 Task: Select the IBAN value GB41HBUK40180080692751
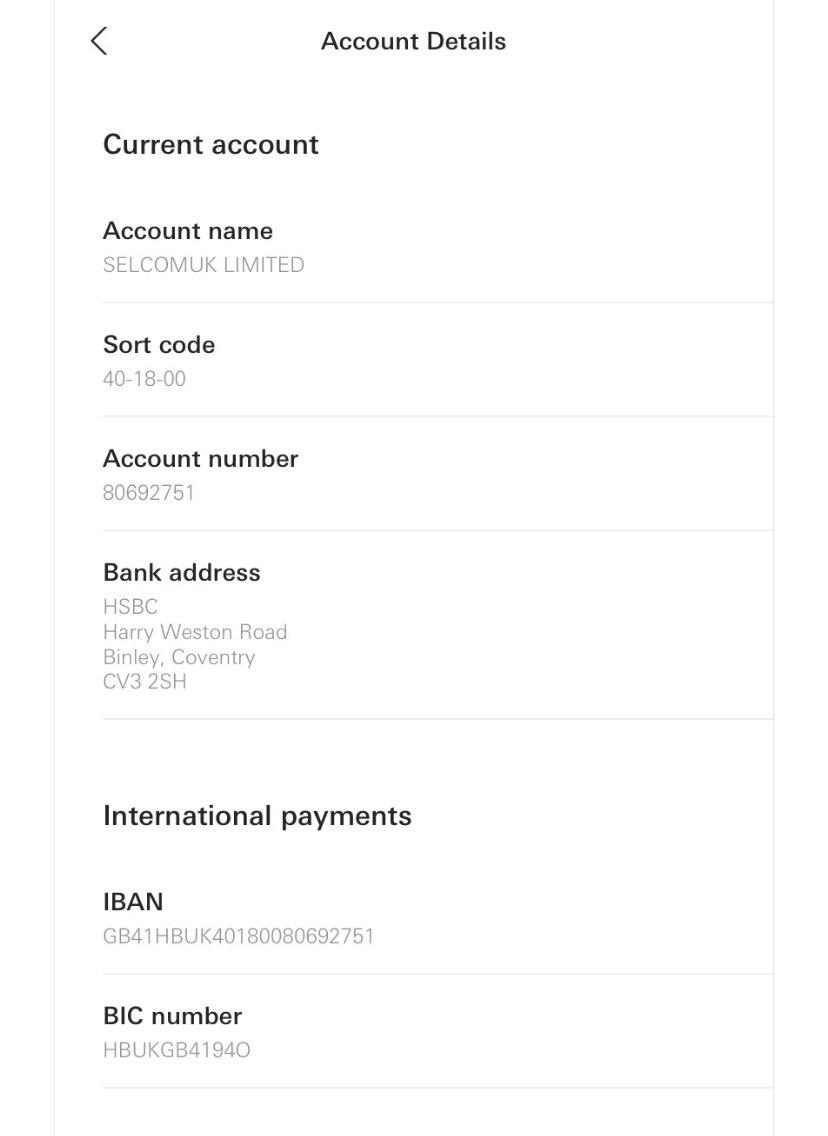point(238,936)
